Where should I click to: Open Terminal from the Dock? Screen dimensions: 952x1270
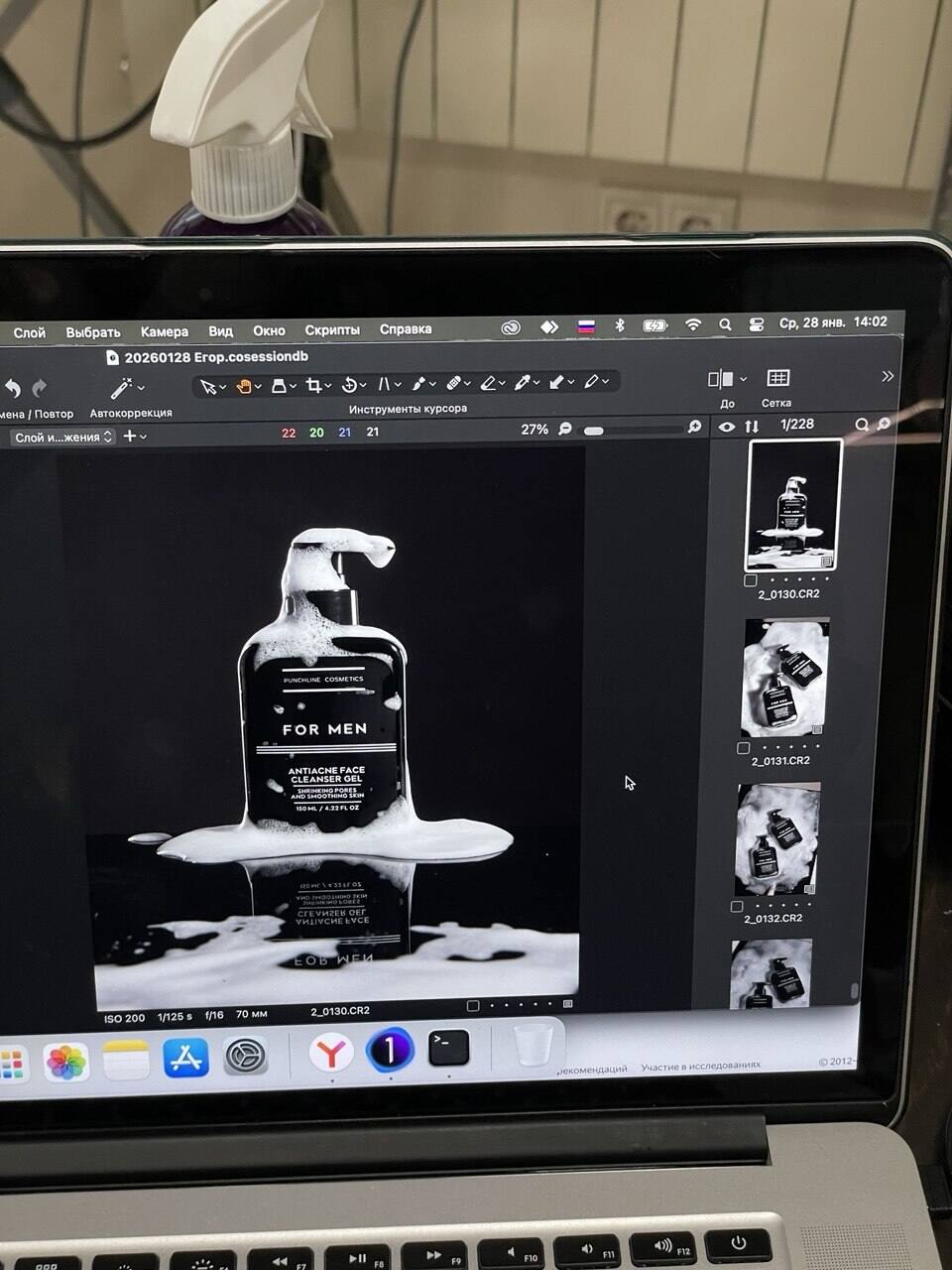pyautogui.click(x=448, y=1048)
